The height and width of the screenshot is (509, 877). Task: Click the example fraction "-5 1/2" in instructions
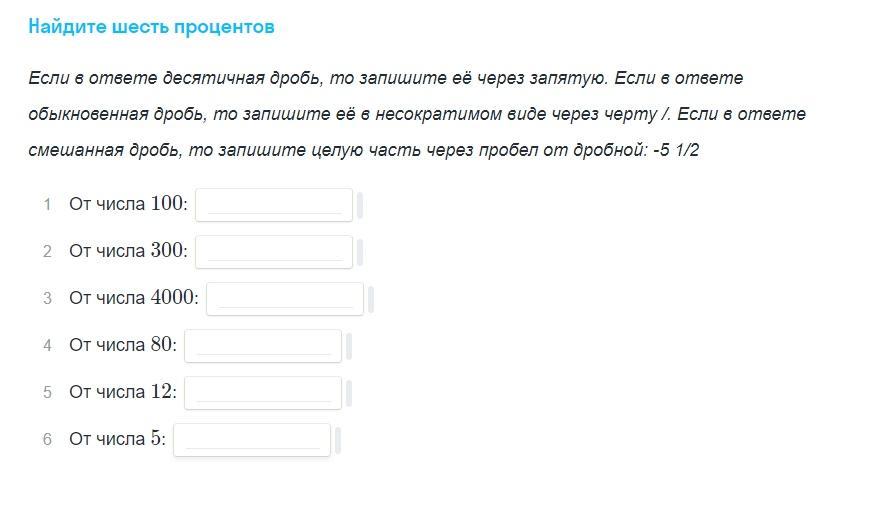coord(675,150)
